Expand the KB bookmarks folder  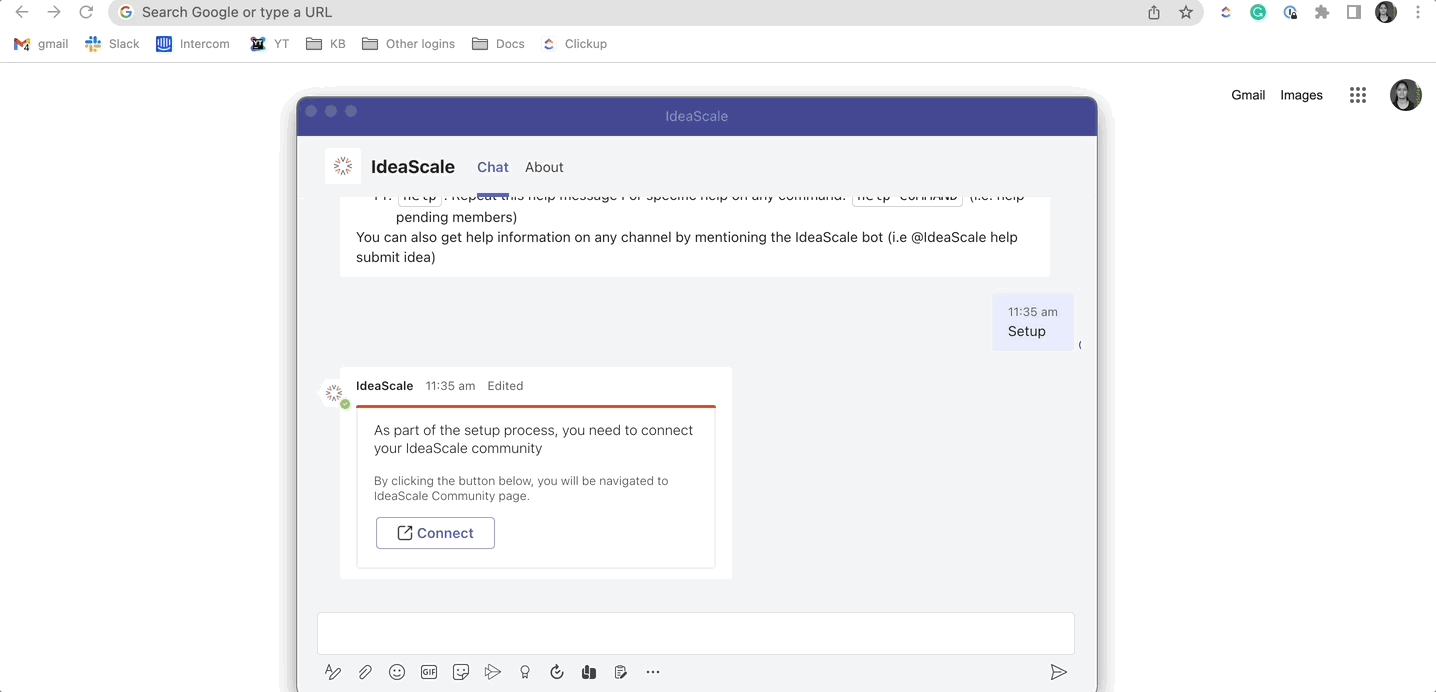[326, 44]
